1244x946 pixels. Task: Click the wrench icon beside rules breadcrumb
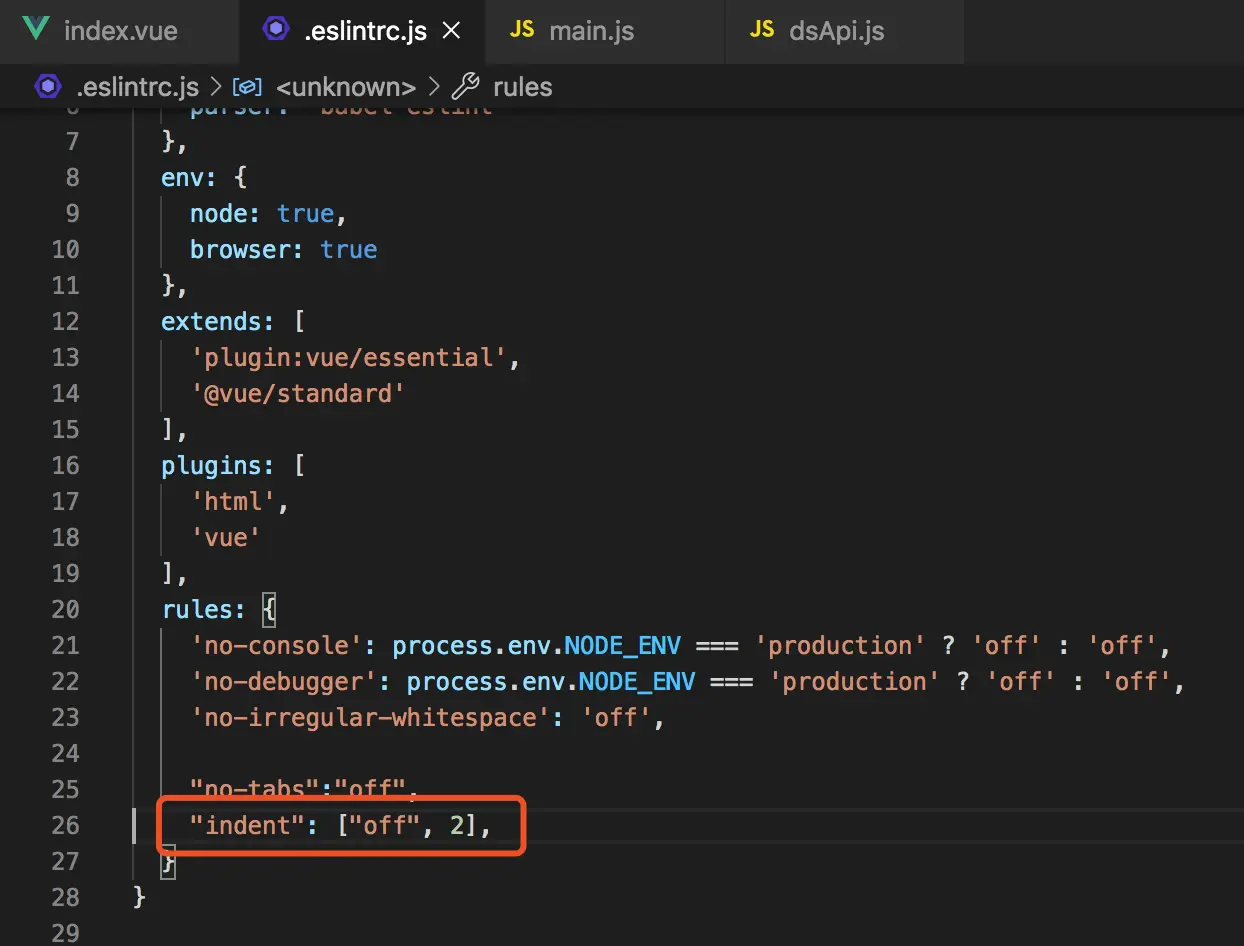click(x=465, y=87)
